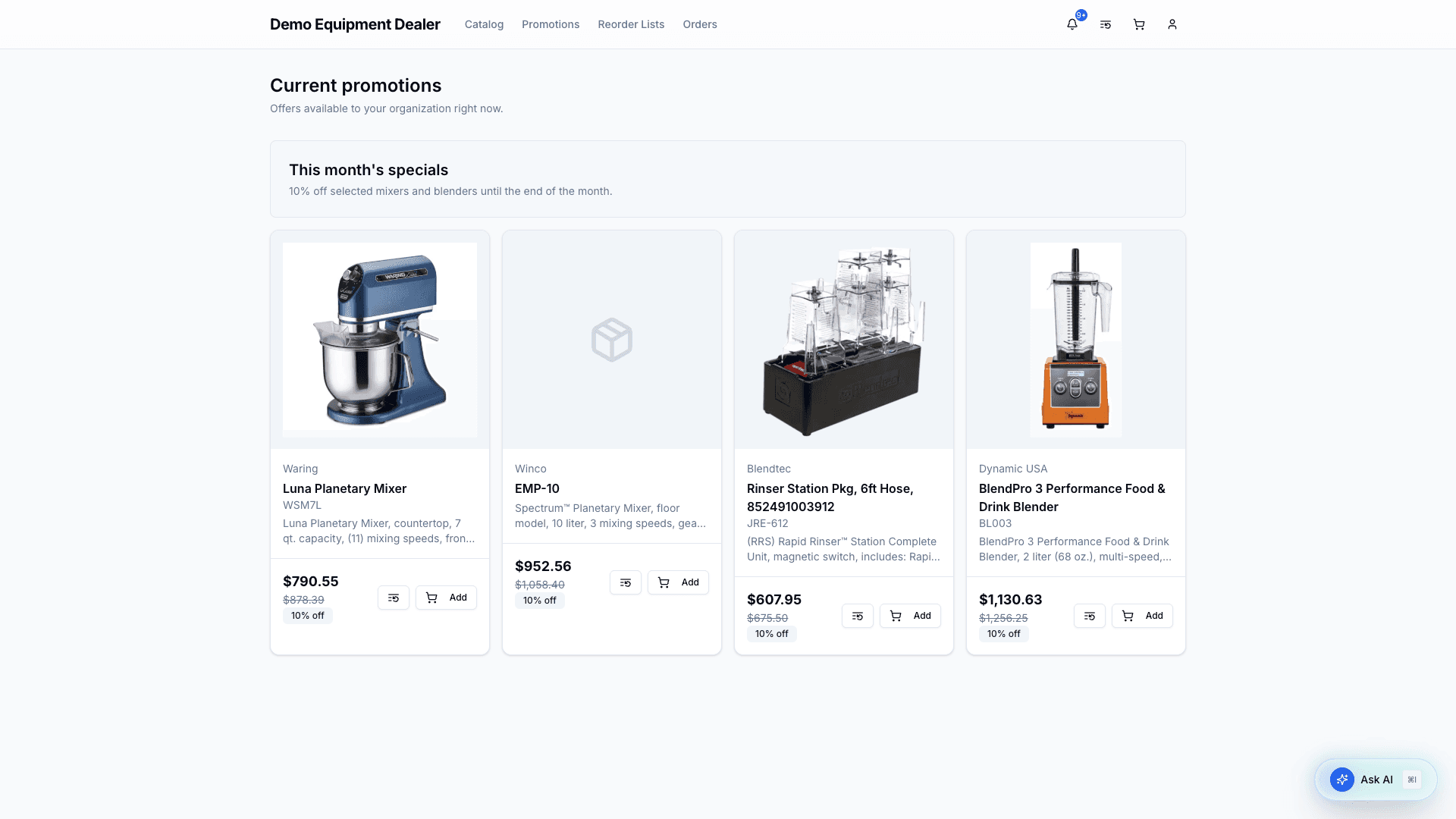
Task: Open the shopping cart icon in header
Action: point(1139,24)
